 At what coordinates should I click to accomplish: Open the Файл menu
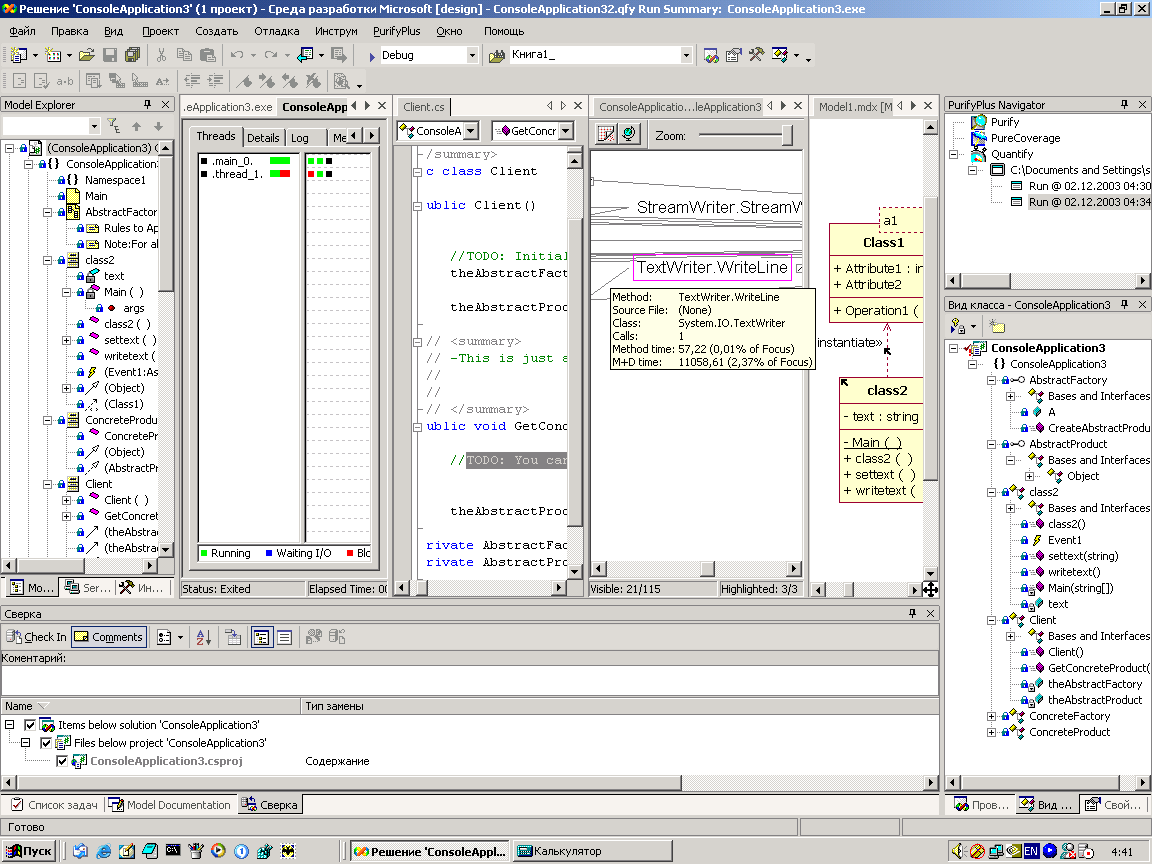22,31
